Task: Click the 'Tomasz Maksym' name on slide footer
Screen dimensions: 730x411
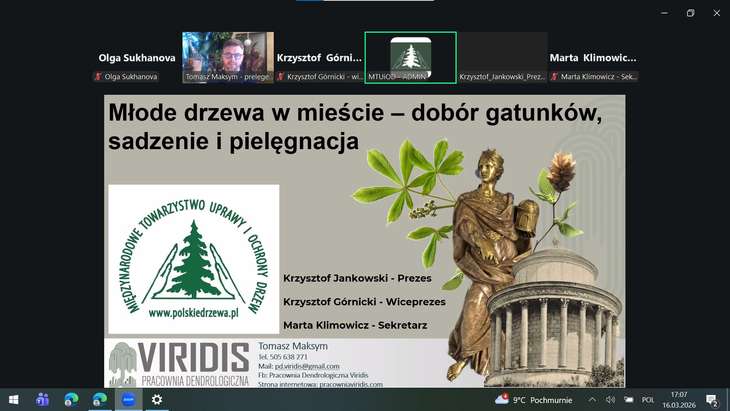Action: [x=293, y=346]
